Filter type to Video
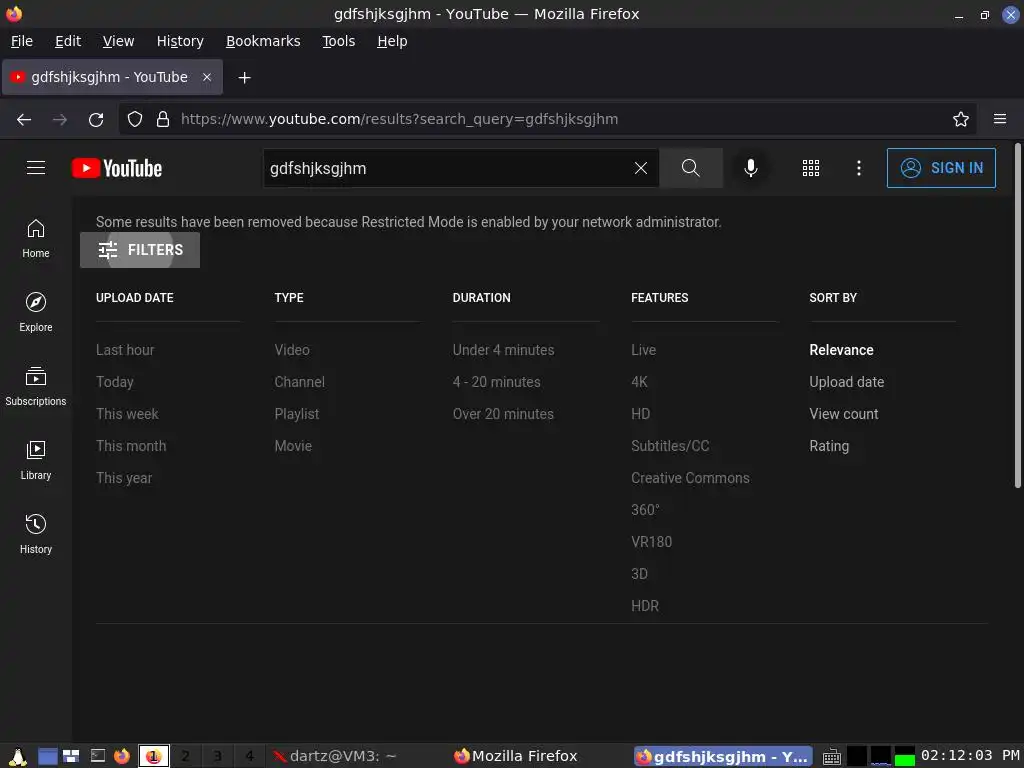The image size is (1024, 768). click(x=292, y=350)
